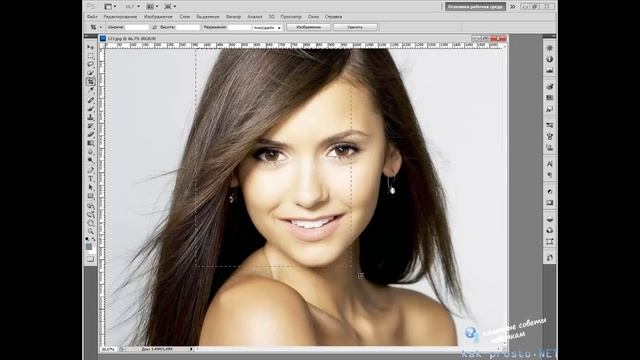Viewport: 640px width, 360px height.
Task: Select the History Brush tool
Action: 91,126
